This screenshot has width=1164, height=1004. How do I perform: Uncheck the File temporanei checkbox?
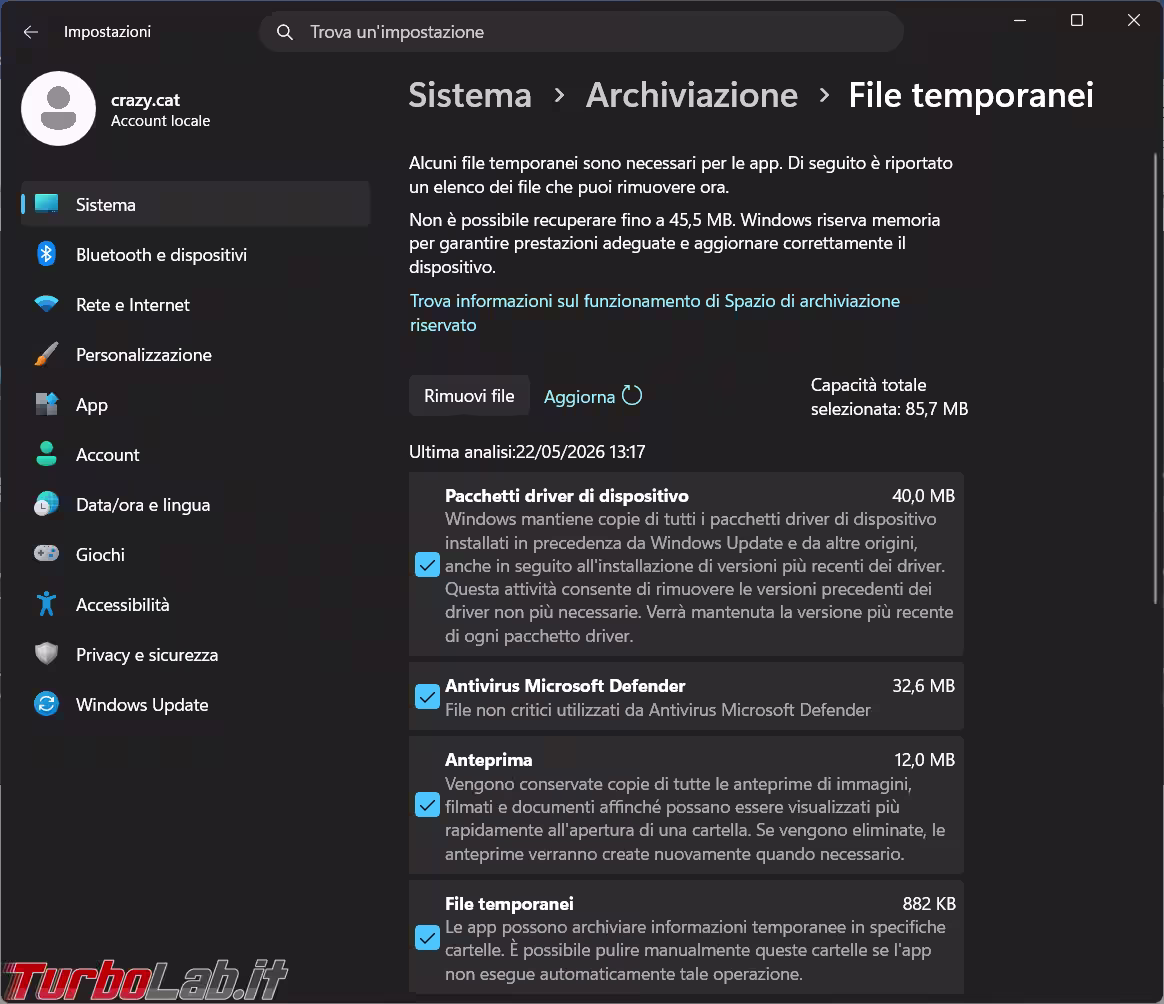[x=427, y=938]
